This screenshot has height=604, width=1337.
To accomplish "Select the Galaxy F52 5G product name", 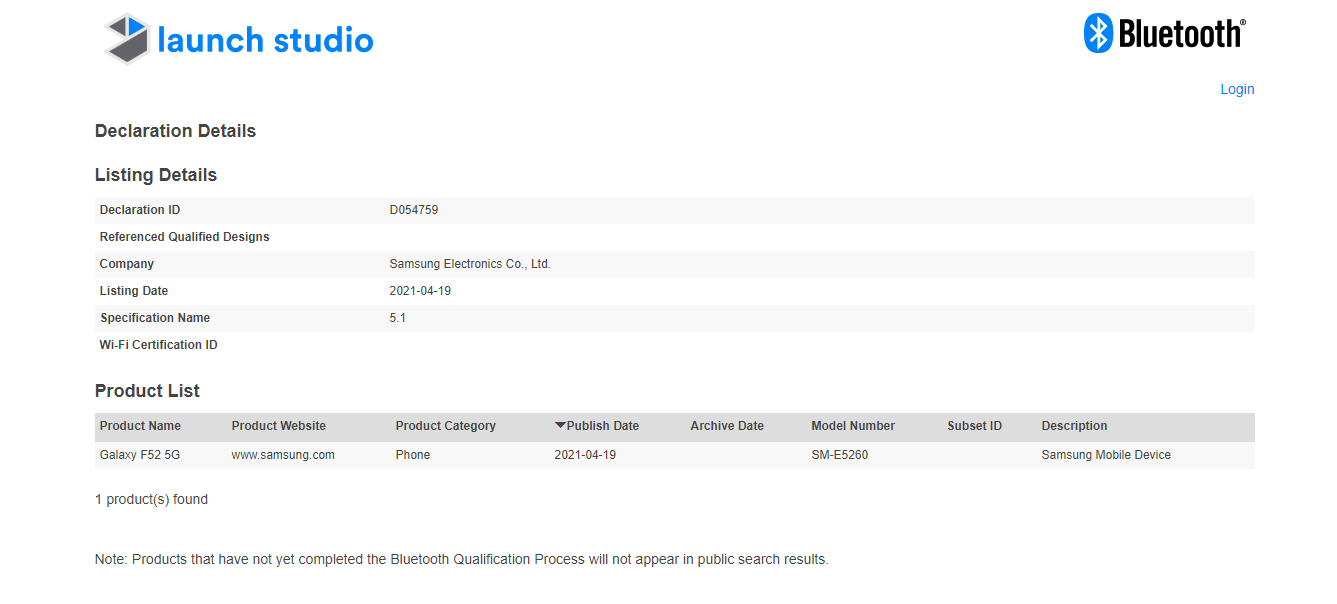I will point(140,455).
